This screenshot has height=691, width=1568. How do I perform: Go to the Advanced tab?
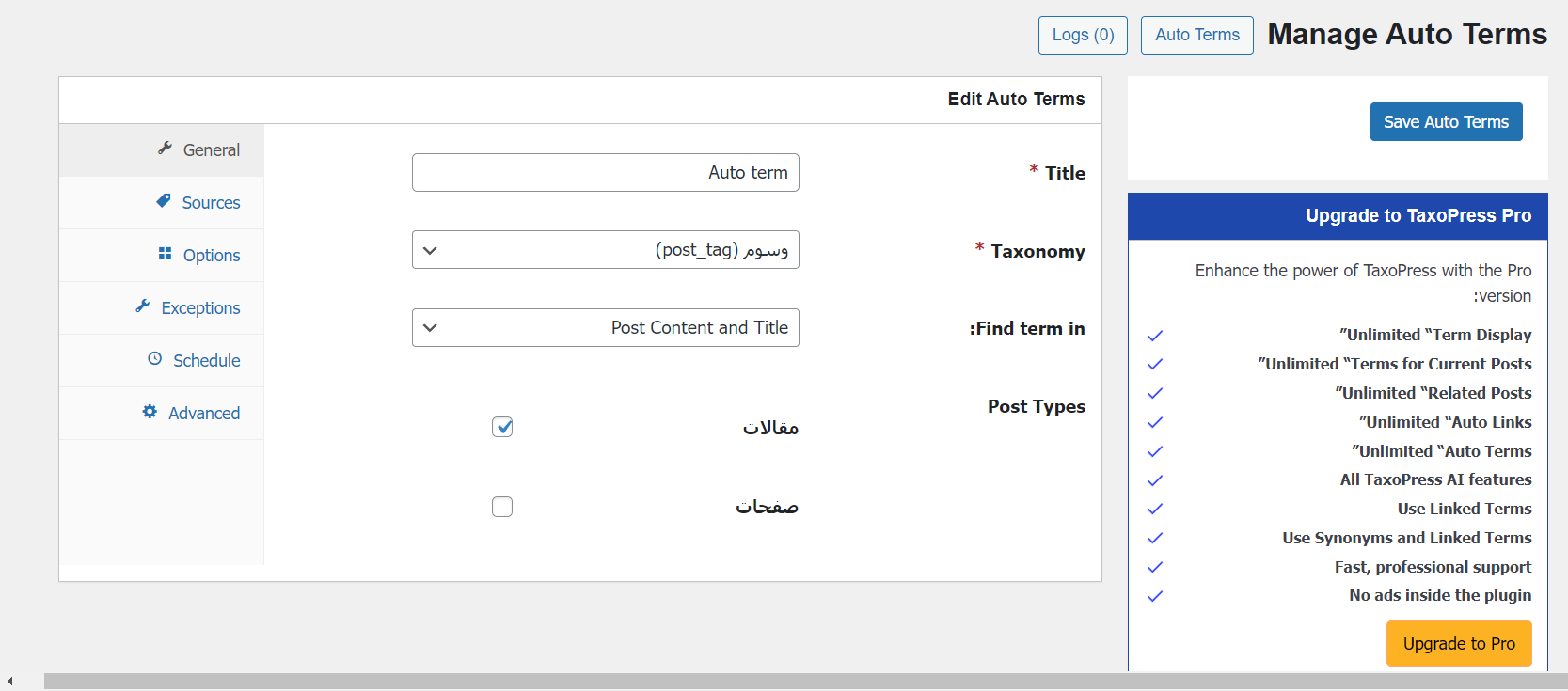(203, 414)
